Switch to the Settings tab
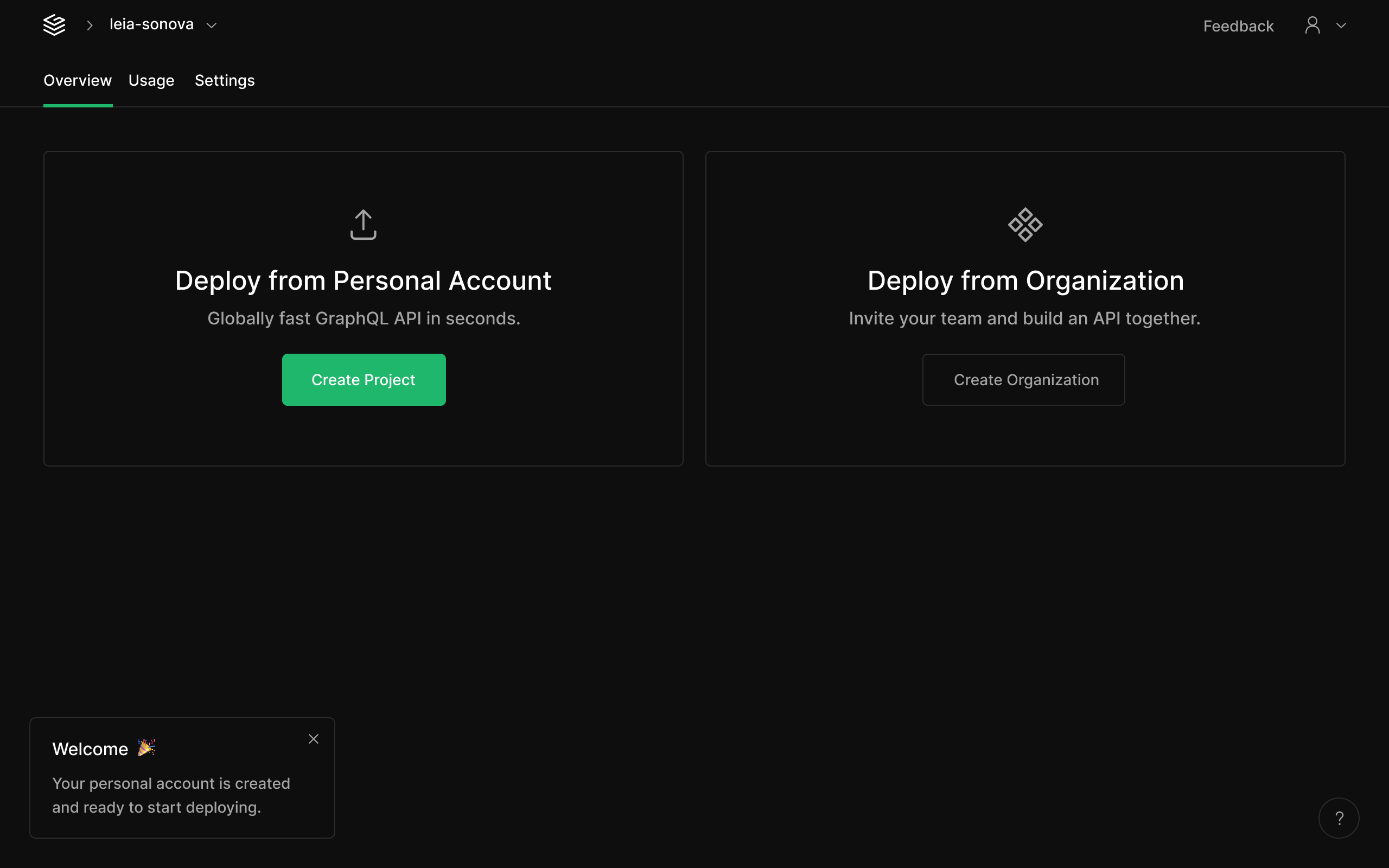Image resolution: width=1389 pixels, height=868 pixels. (225, 80)
